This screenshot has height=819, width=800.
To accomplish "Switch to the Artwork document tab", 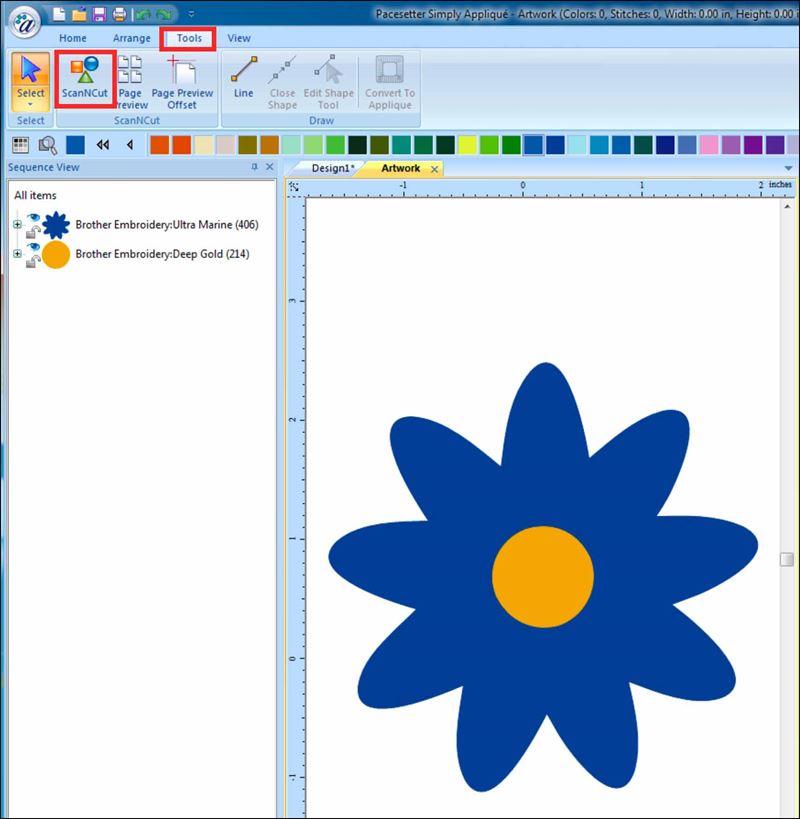I will tap(401, 168).
